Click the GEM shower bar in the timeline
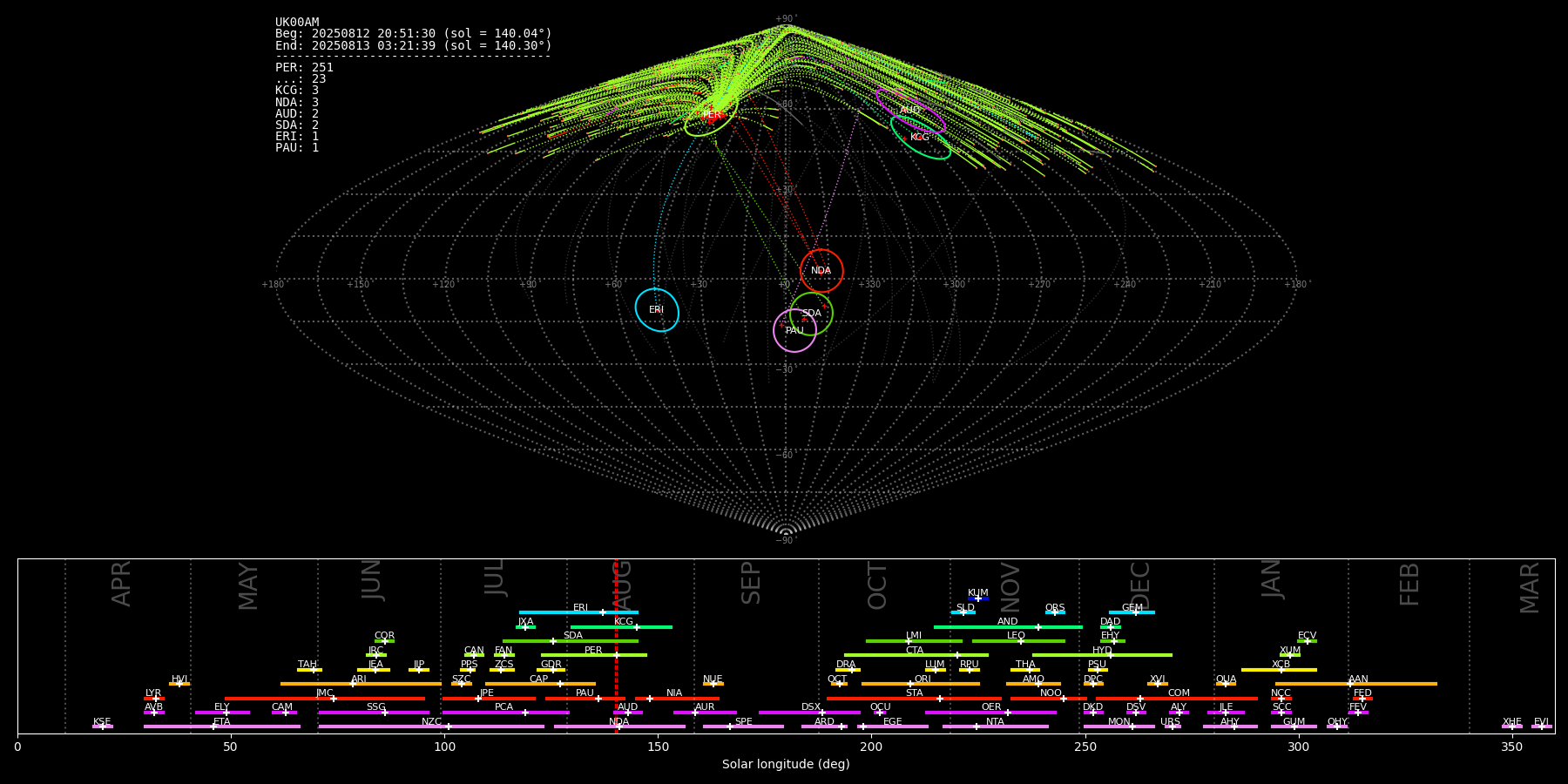 tap(1132, 612)
